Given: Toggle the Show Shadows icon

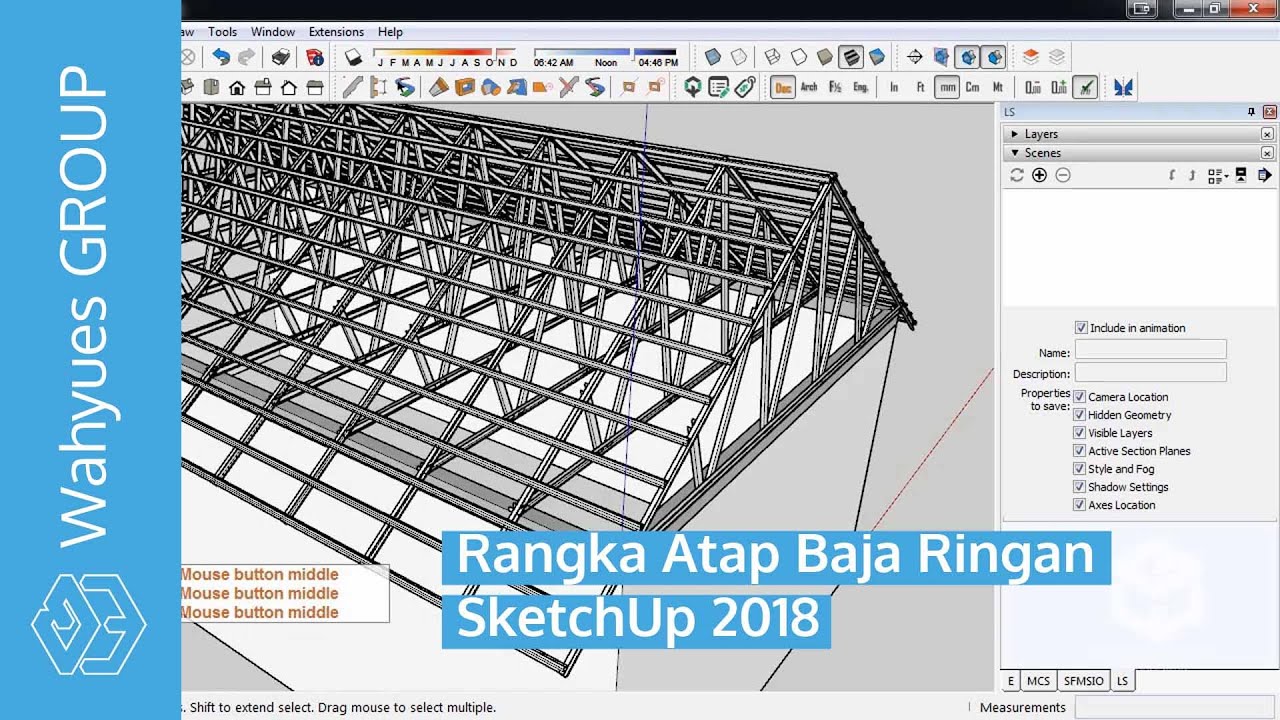Looking at the screenshot, I should (x=353, y=58).
